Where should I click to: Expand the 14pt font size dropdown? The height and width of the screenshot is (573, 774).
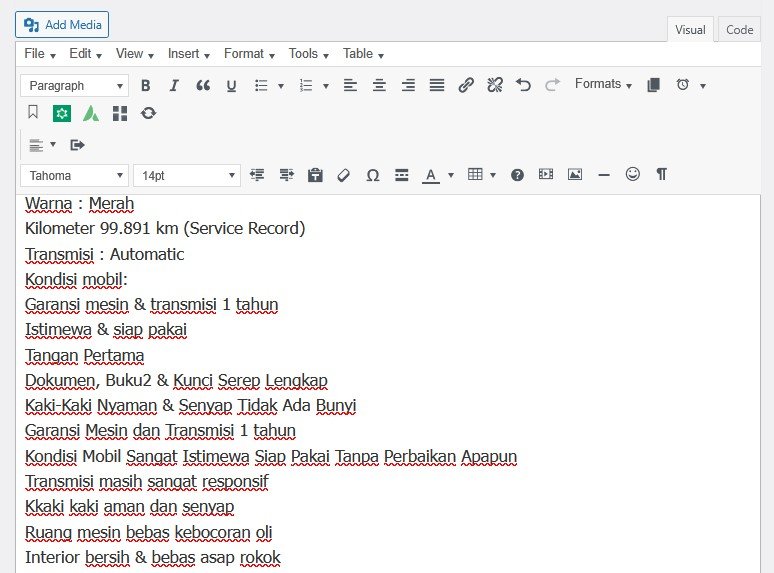pyautogui.click(x=186, y=175)
